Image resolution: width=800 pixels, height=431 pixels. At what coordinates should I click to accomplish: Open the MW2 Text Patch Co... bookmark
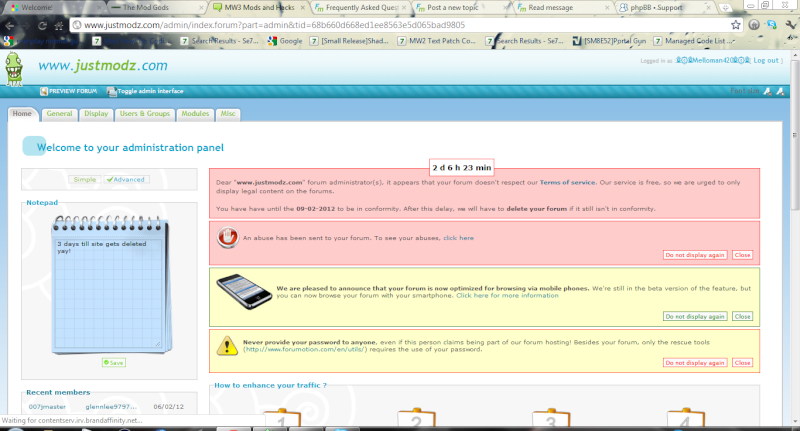[x=437, y=41]
